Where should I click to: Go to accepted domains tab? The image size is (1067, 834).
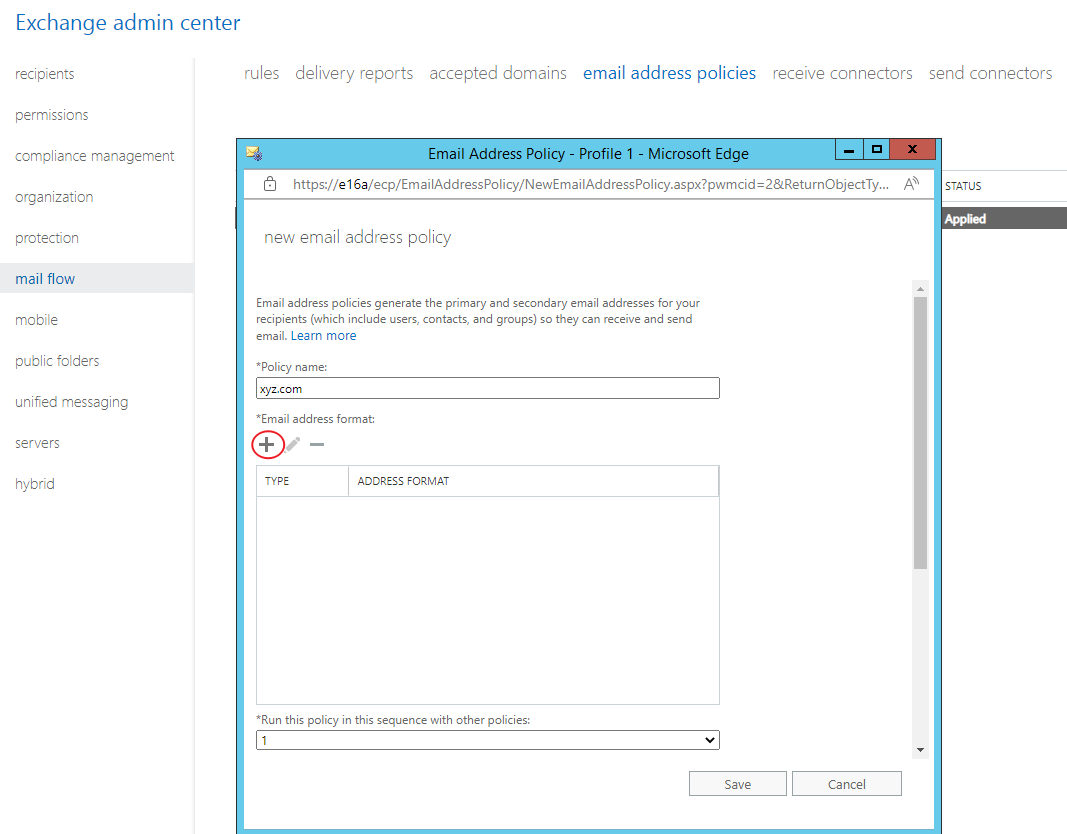[x=497, y=73]
